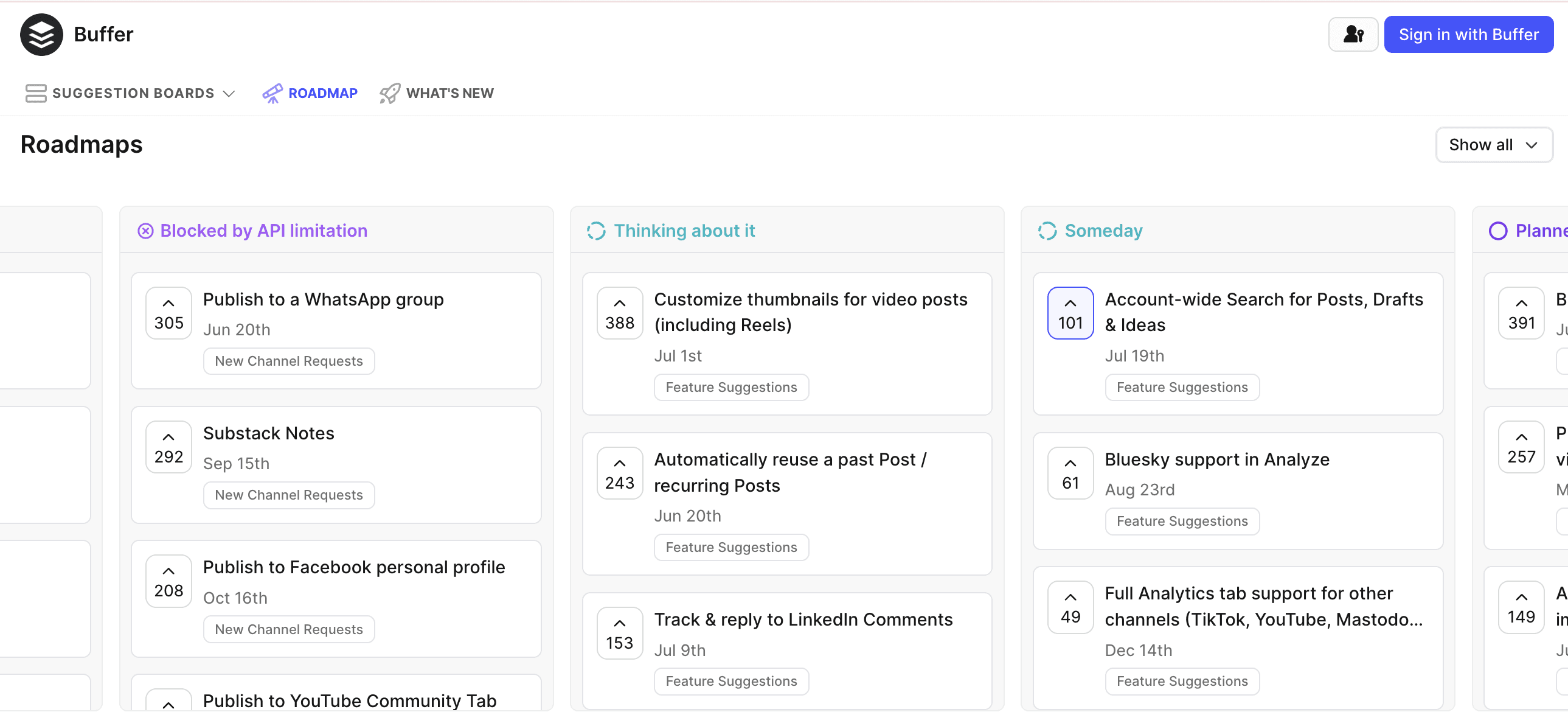Click the Roadmaps page heading

coord(82,145)
